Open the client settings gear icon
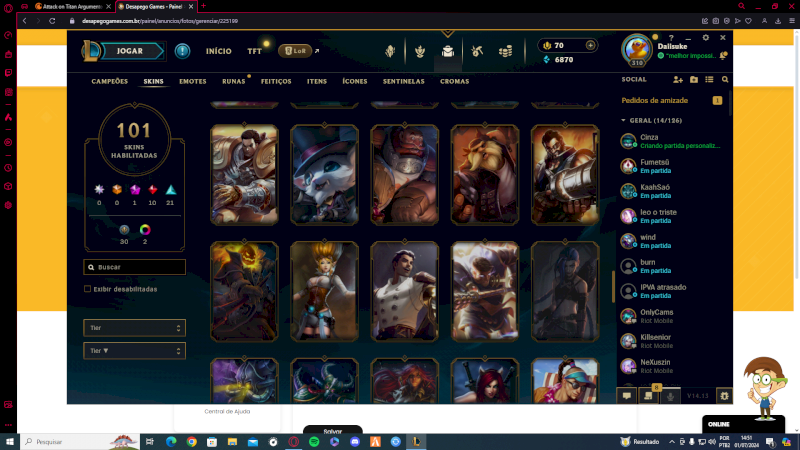Viewport: 800px width, 450px height. point(706,38)
